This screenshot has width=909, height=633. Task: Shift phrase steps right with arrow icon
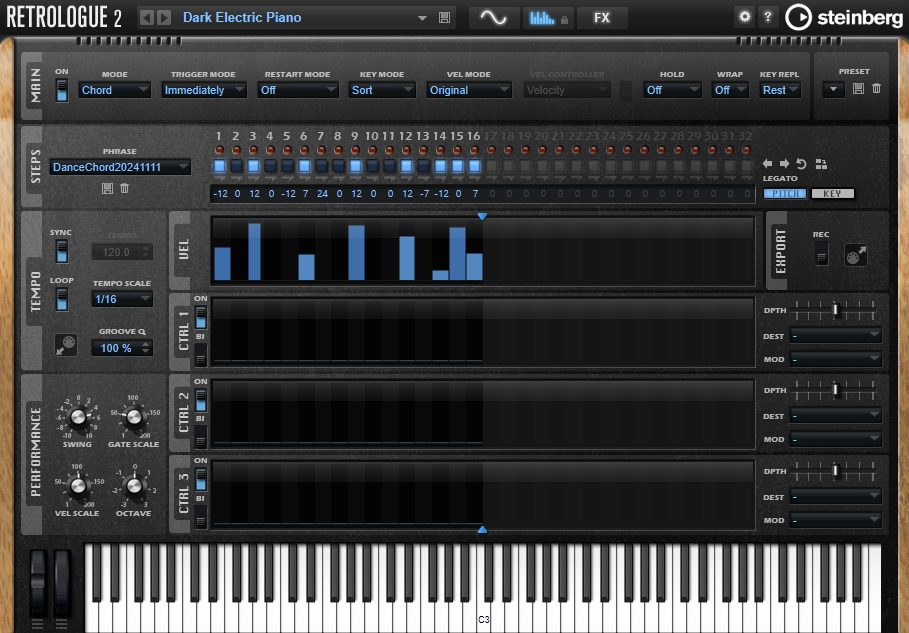[x=785, y=164]
